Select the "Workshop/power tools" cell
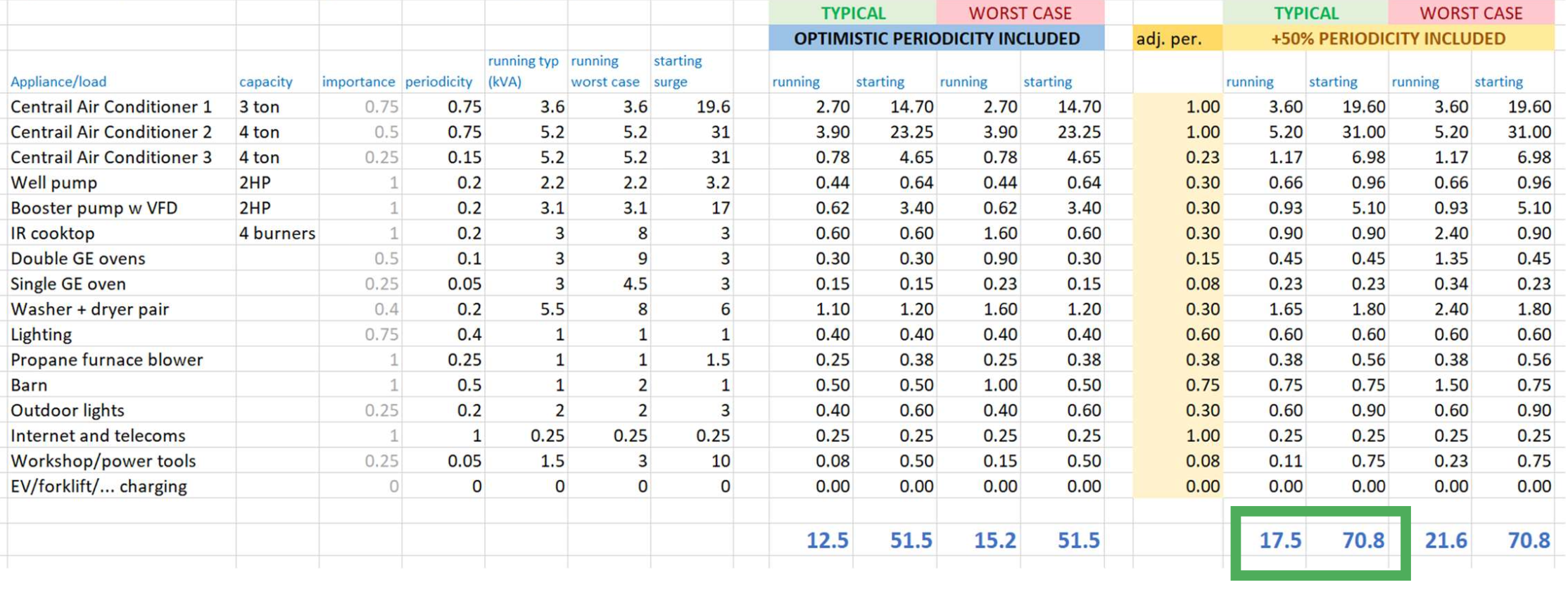Image resolution: width=1568 pixels, height=594 pixels. click(x=121, y=461)
